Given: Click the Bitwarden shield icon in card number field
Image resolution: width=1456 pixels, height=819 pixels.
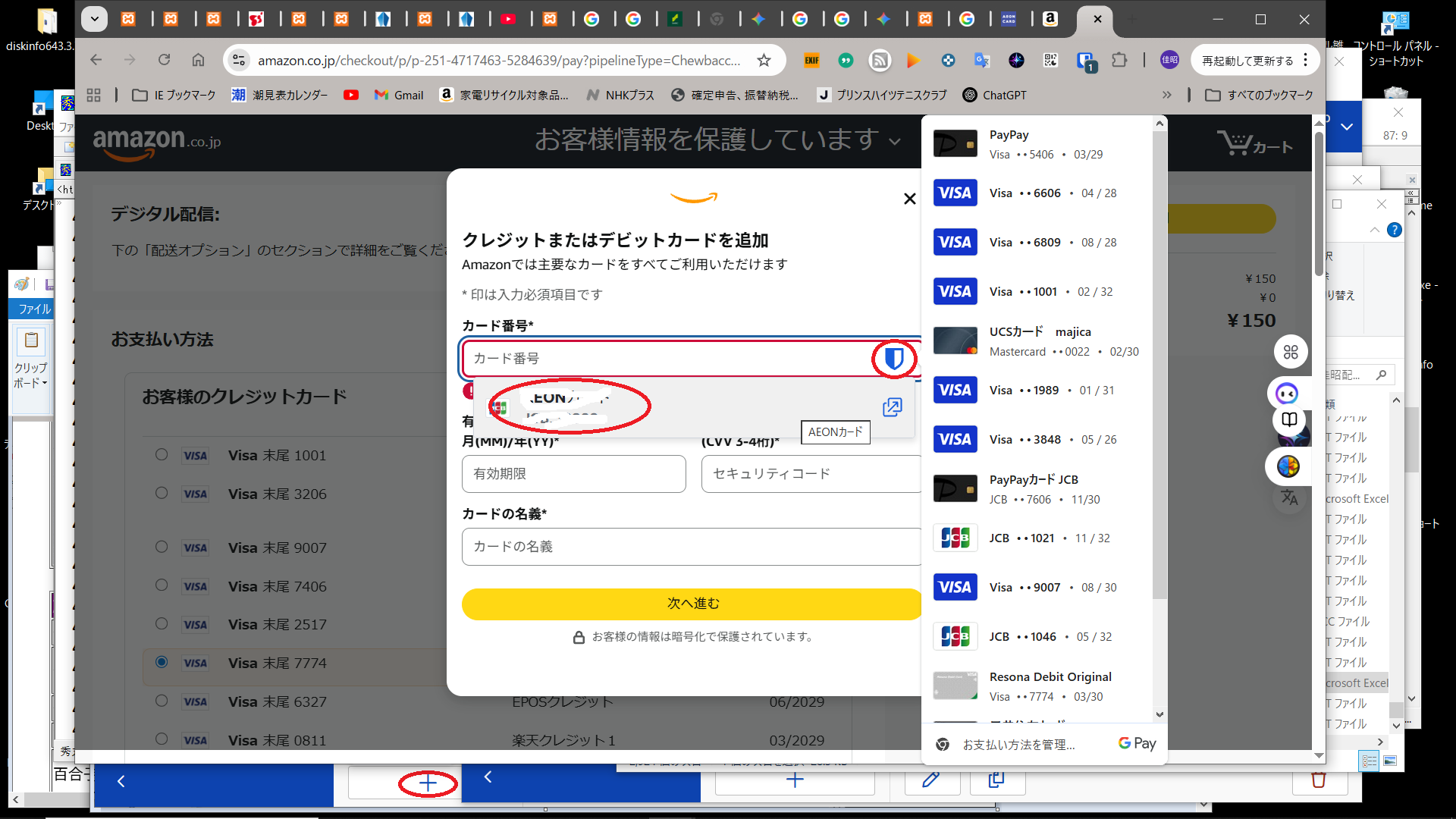Looking at the screenshot, I should point(894,359).
